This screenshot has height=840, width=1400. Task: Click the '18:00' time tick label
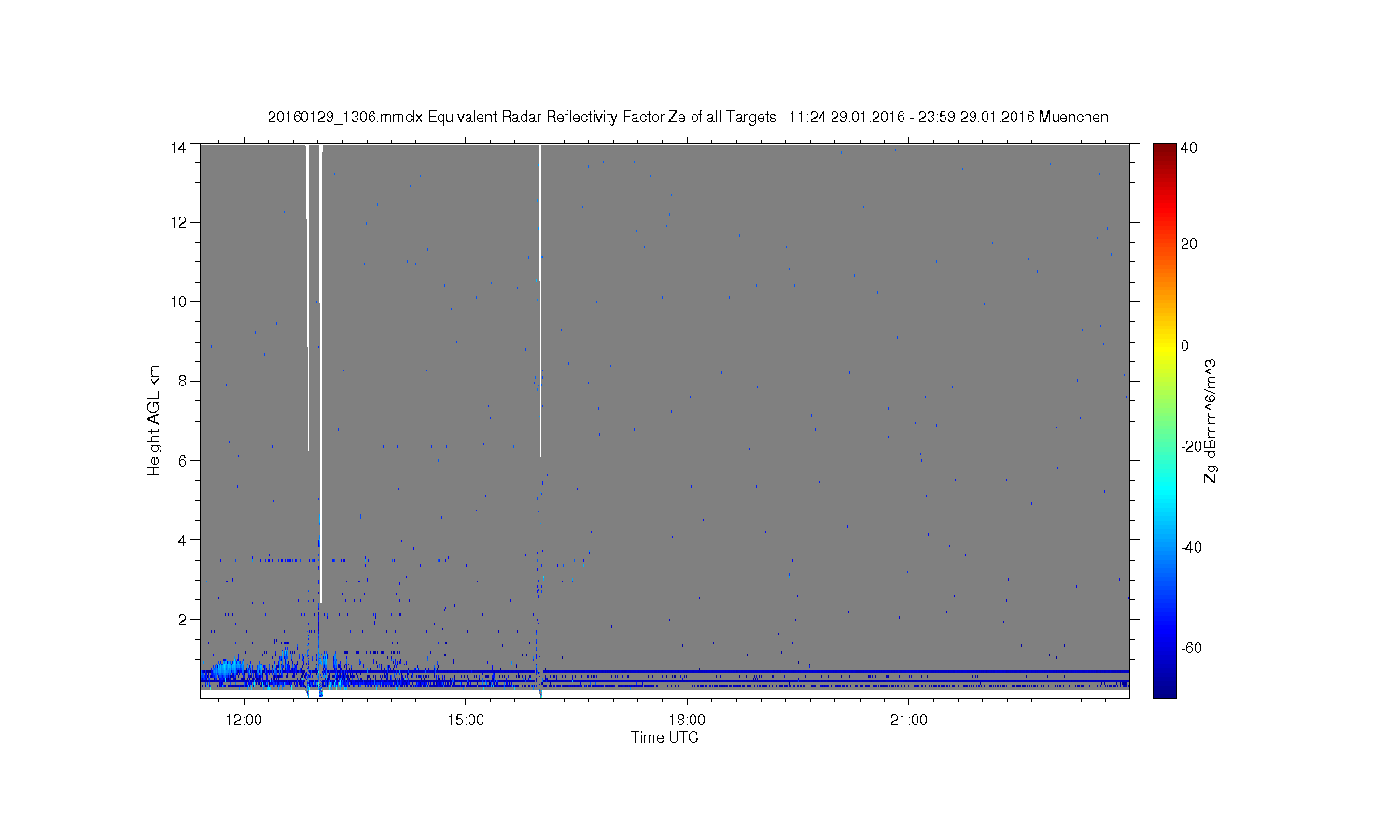(688, 720)
